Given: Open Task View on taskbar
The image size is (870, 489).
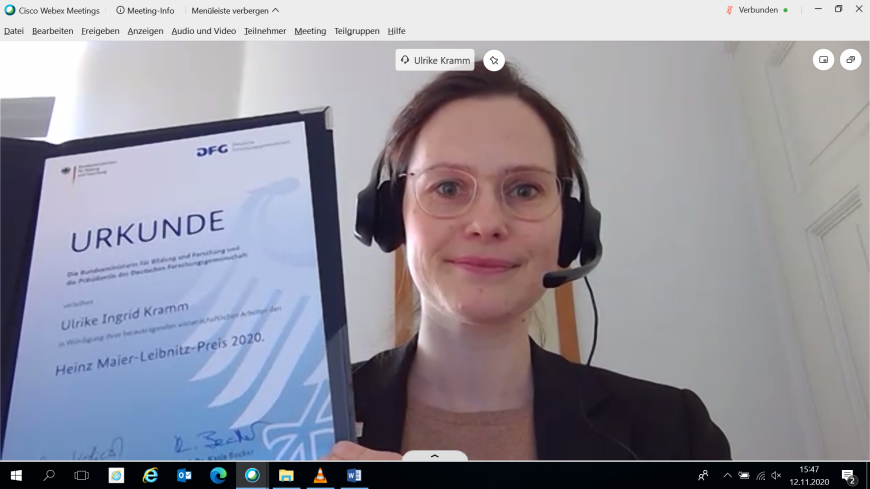Looking at the screenshot, I should (82, 476).
